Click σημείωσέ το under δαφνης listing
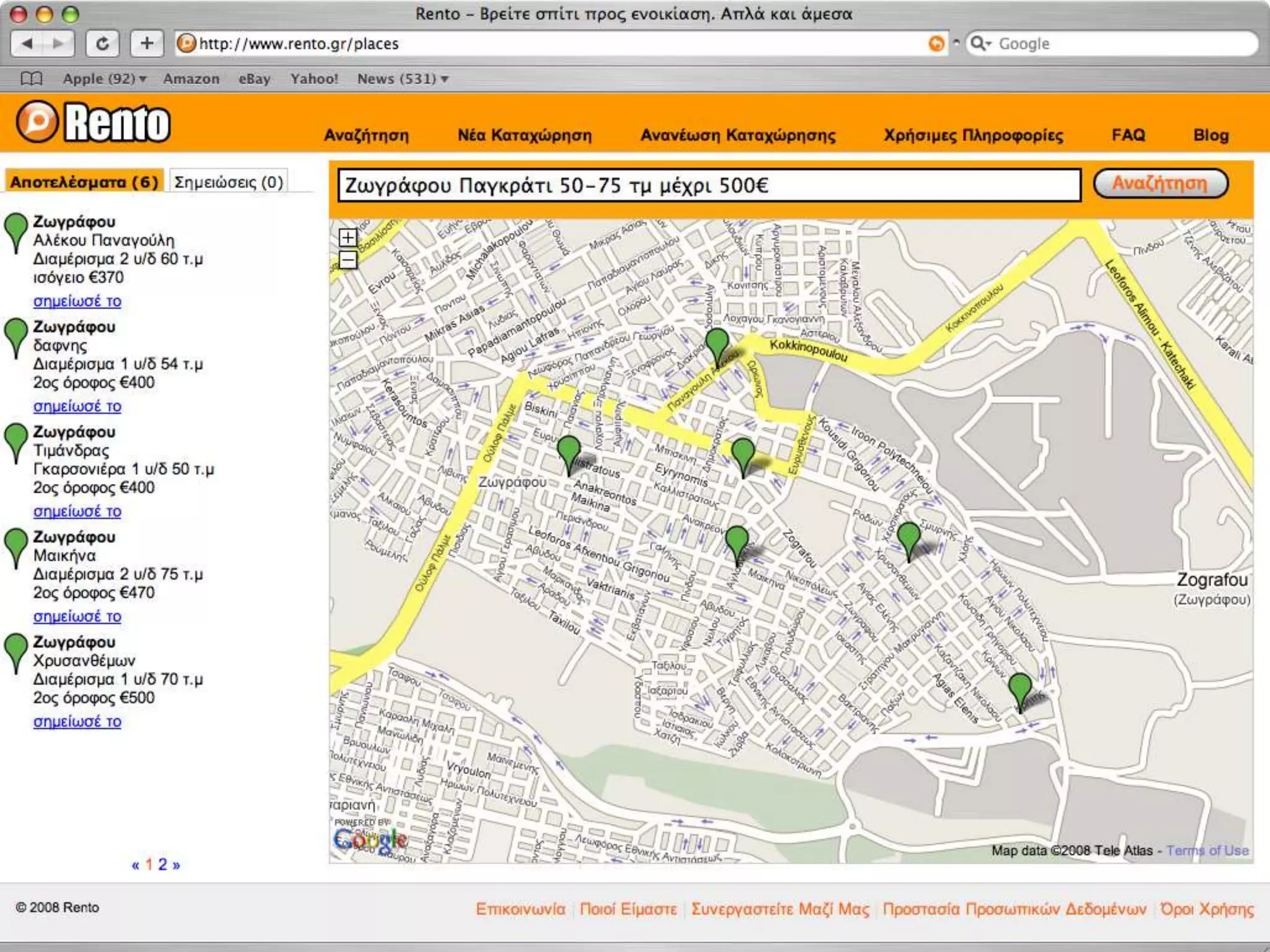1270x952 pixels. (78, 407)
